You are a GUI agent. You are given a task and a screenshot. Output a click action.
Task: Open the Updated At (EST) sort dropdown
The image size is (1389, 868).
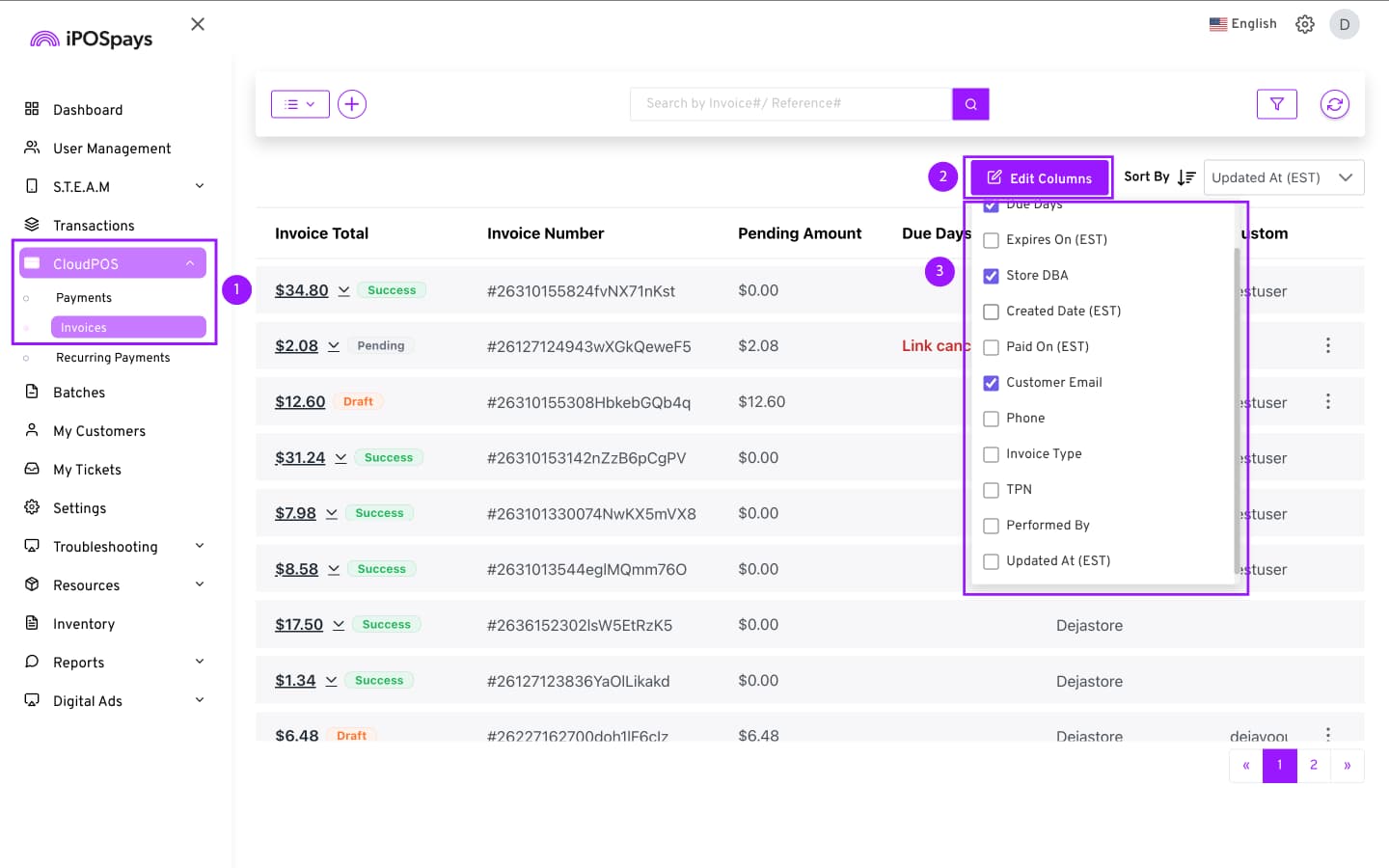[1283, 177]
